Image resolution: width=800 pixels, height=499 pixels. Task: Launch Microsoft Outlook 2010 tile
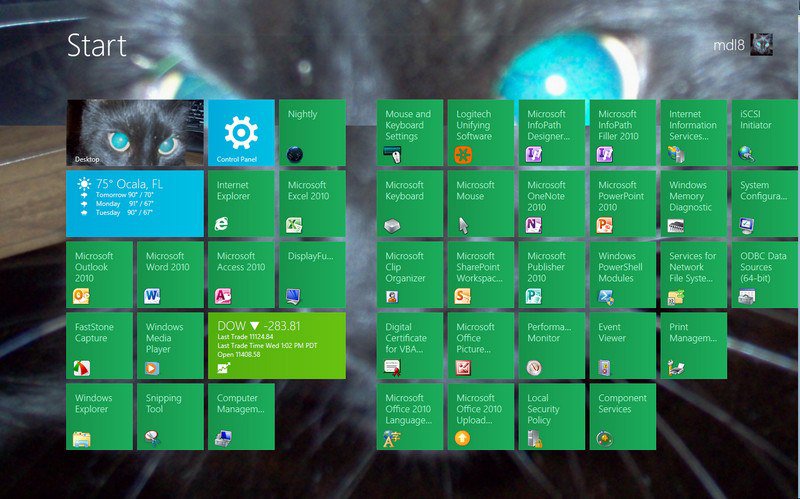coord(100,274)
